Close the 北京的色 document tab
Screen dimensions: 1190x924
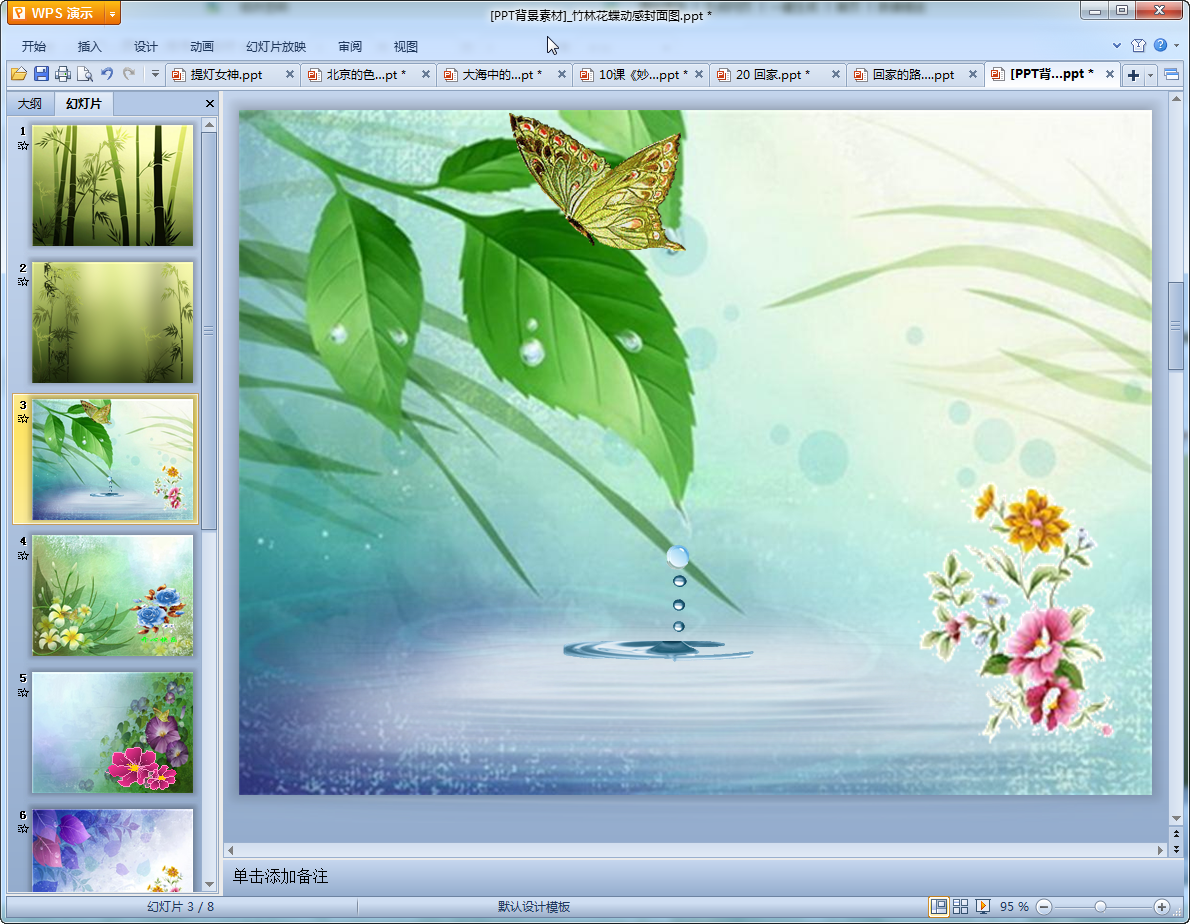pos(426,74)
